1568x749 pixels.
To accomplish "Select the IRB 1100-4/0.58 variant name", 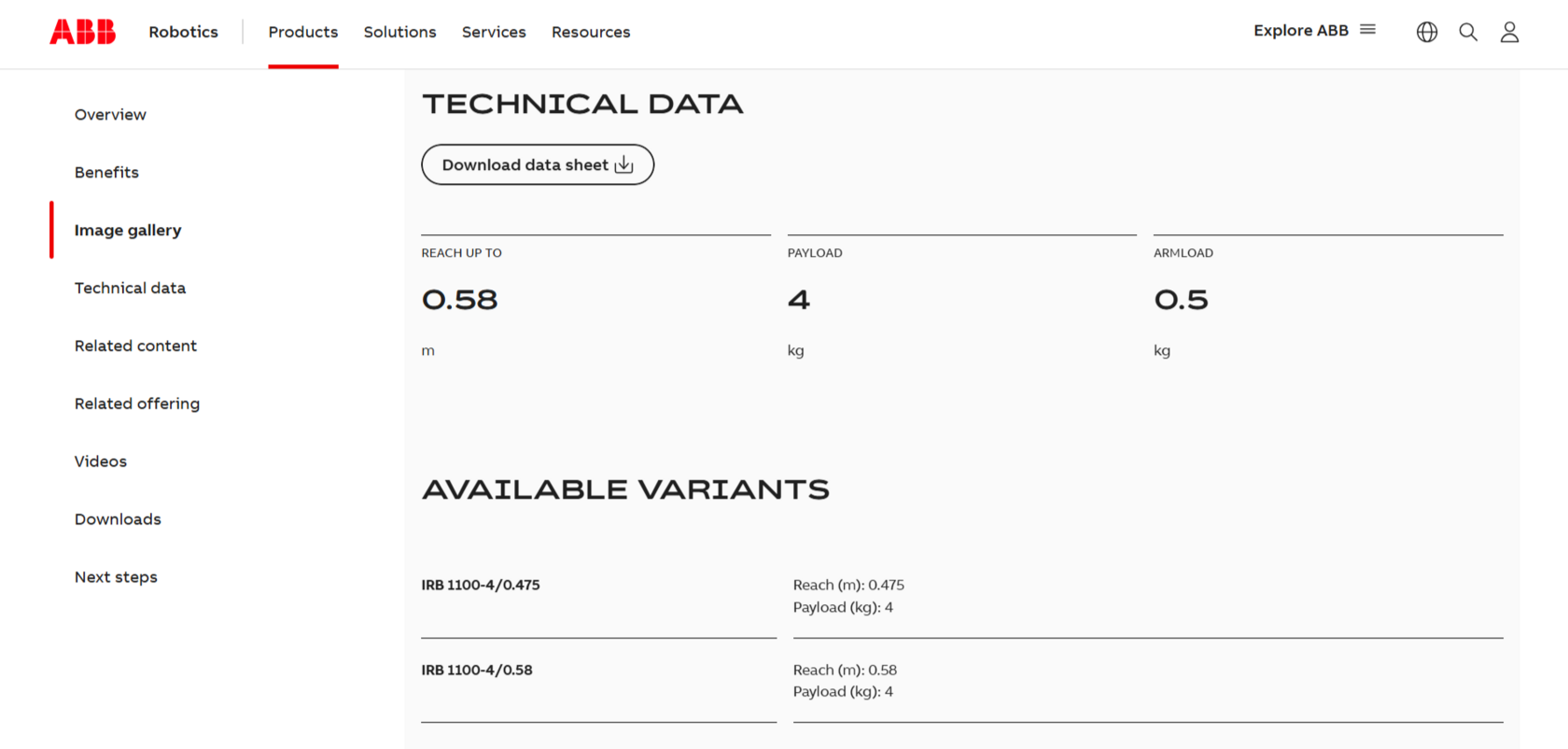I will click(x=477, y=671).
